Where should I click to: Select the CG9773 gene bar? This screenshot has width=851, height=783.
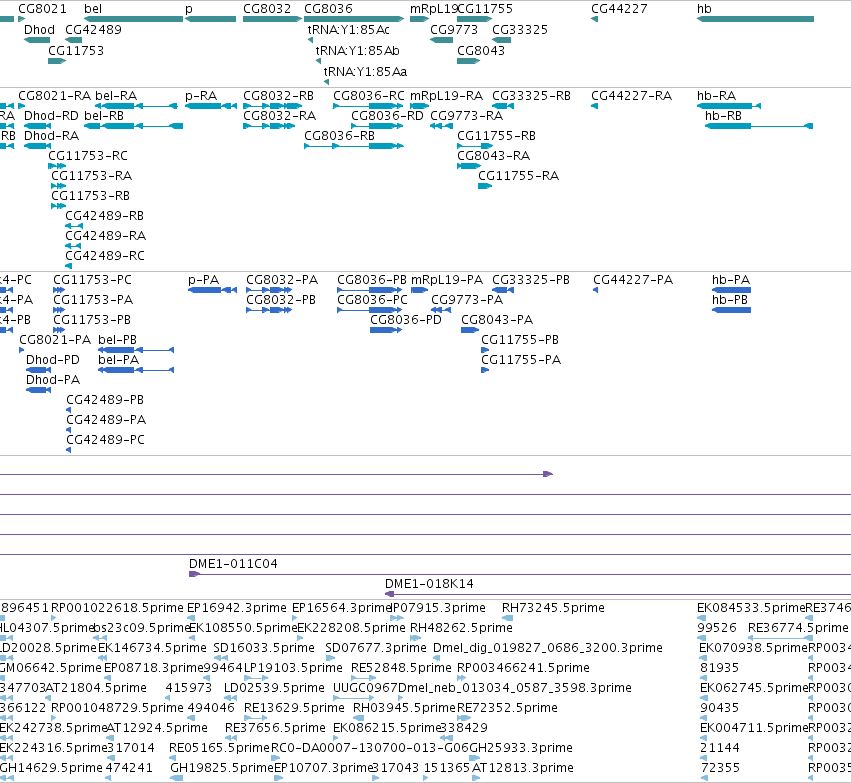click(x=441, y=40)
